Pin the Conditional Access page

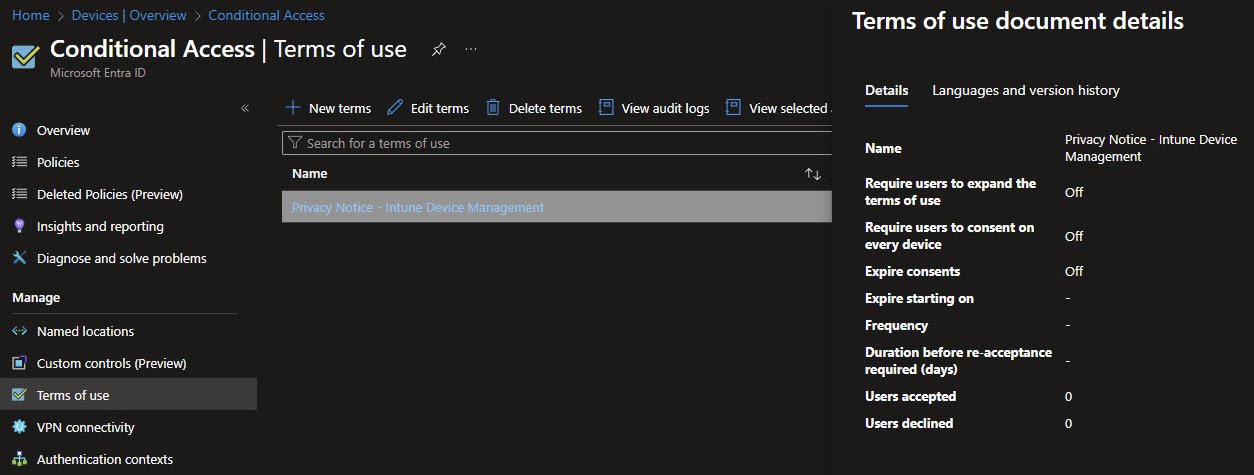(x=438, y=49)
